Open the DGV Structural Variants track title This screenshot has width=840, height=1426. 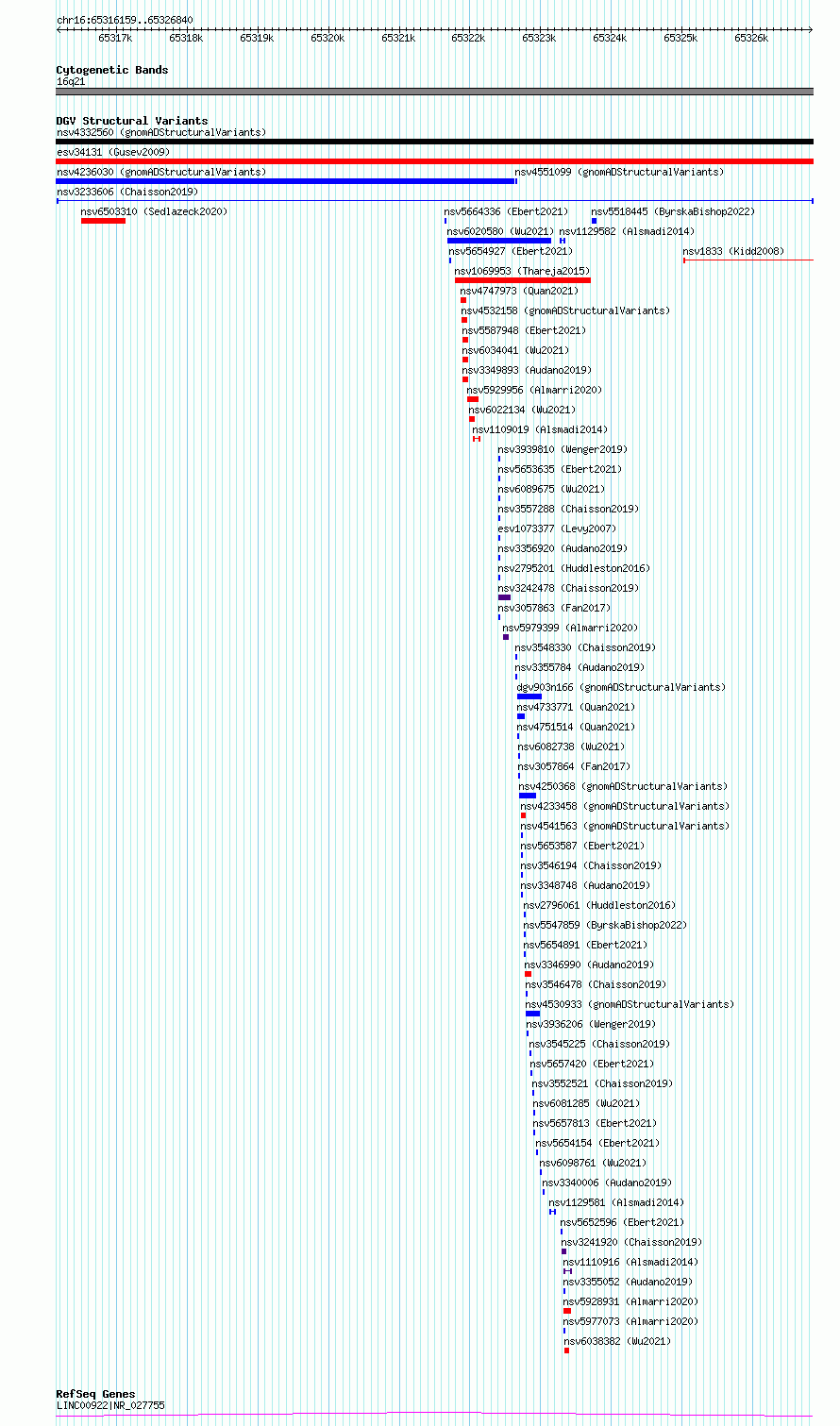pyautogui.click(x=132, y=121)
